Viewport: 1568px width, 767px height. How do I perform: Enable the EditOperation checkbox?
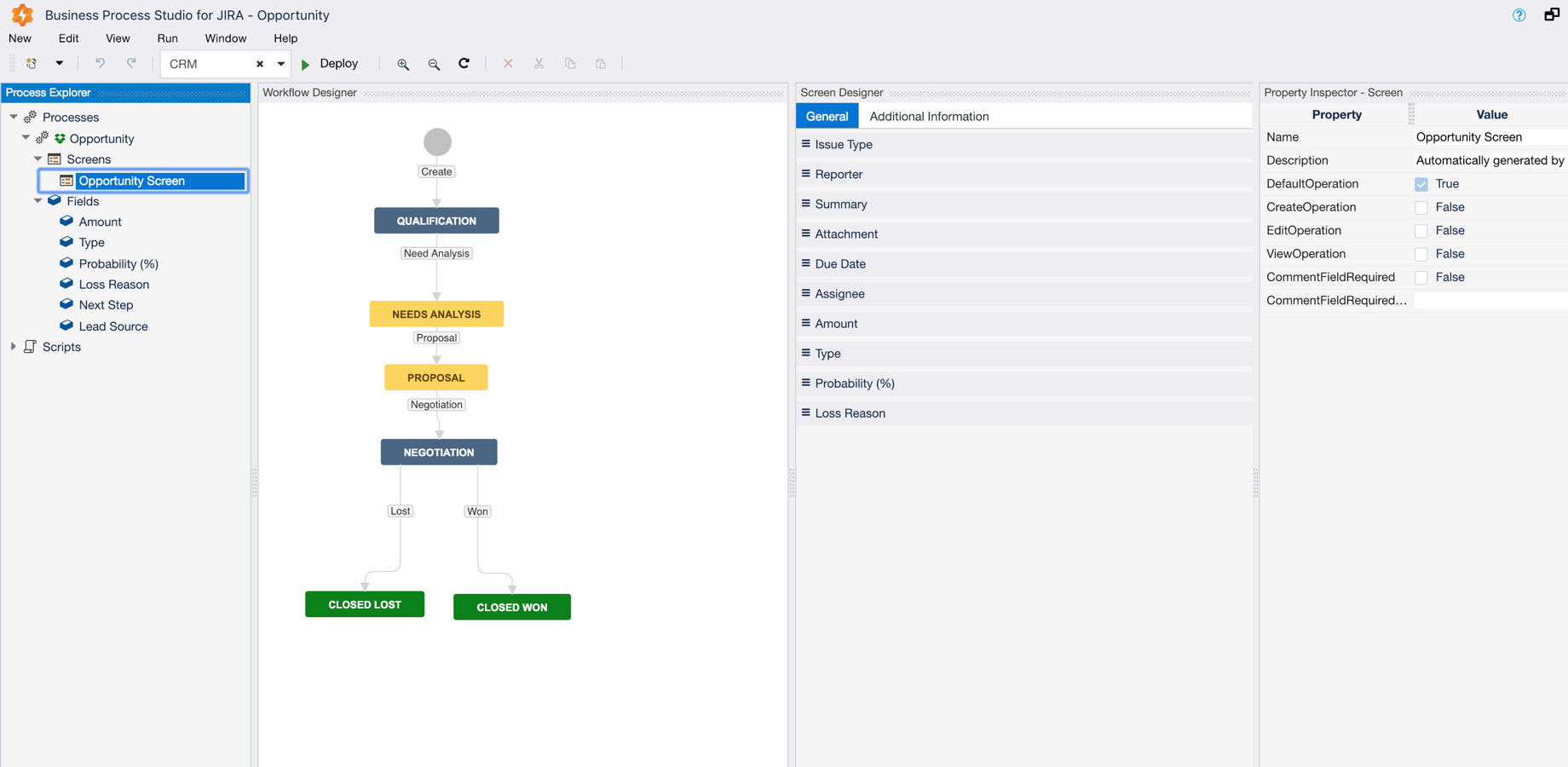point(1421,231)
